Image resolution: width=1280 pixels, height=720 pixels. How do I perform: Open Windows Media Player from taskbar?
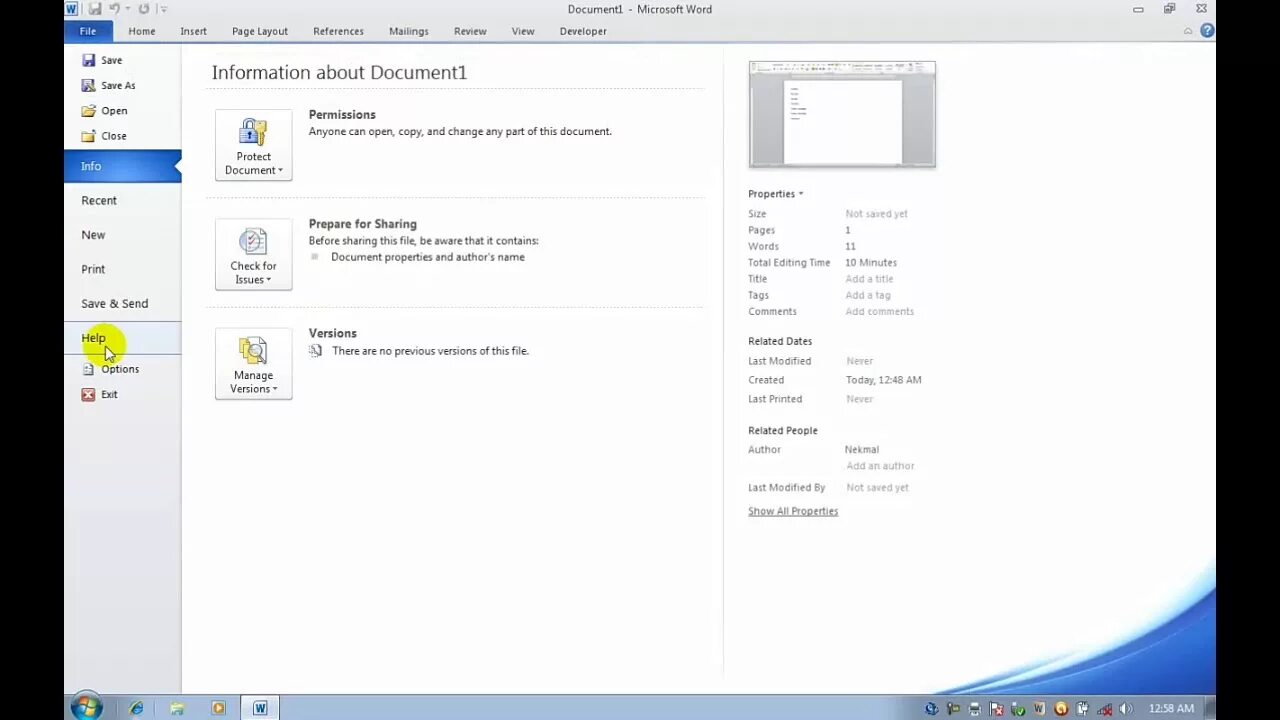click(218, 708)
